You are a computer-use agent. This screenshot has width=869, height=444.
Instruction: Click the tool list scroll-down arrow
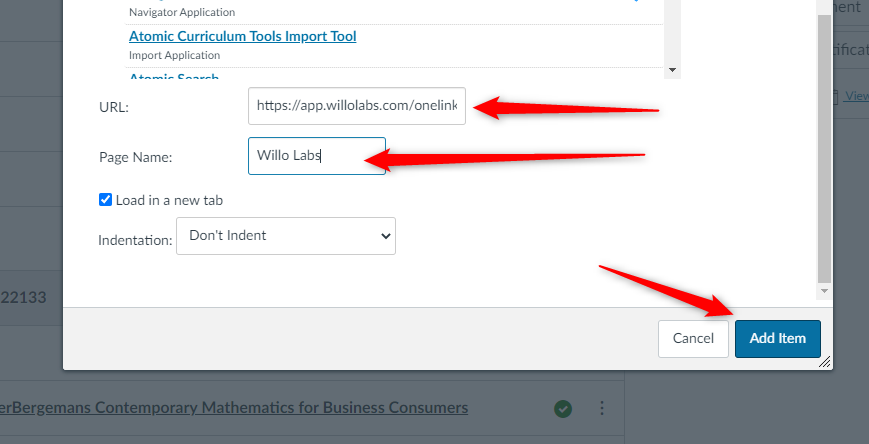[672, 70]
